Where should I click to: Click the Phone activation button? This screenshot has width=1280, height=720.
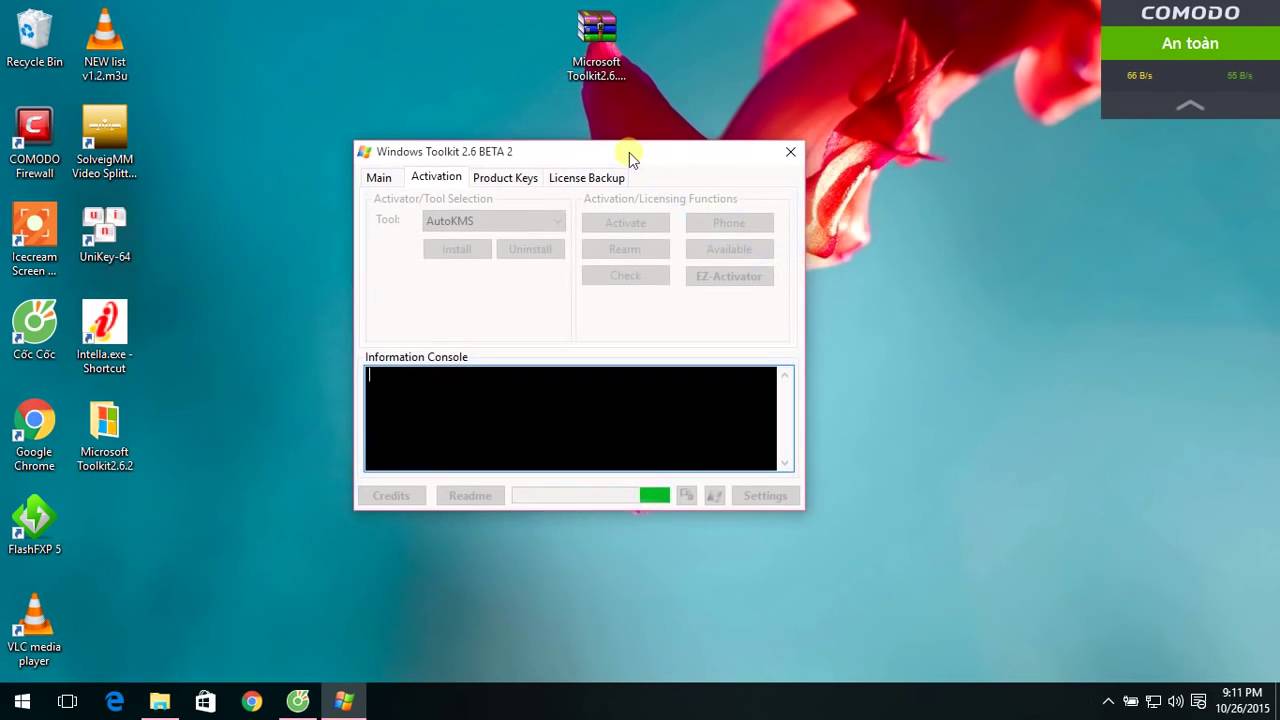[729, 223]
